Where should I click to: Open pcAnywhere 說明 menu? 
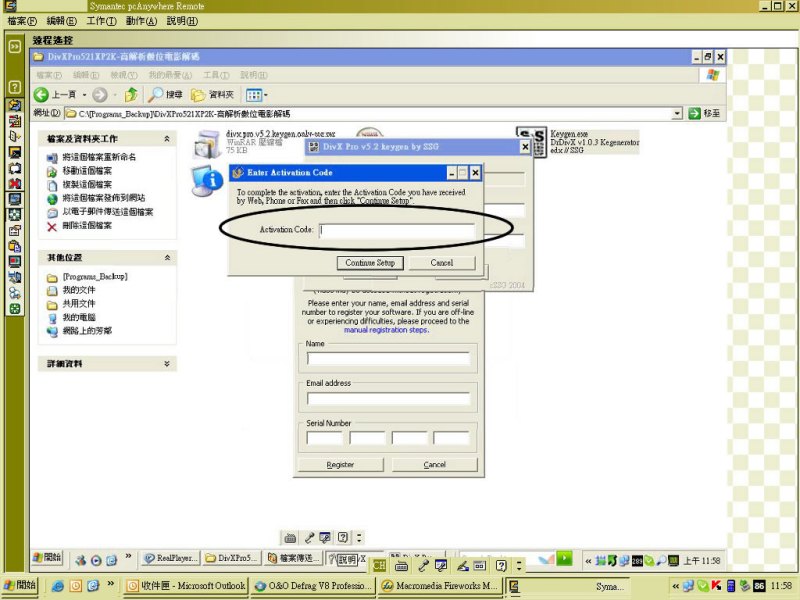tap(182, 21)
